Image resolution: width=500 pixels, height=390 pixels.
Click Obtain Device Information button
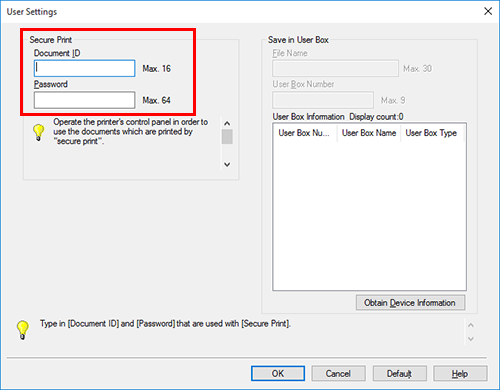point(410,303)
